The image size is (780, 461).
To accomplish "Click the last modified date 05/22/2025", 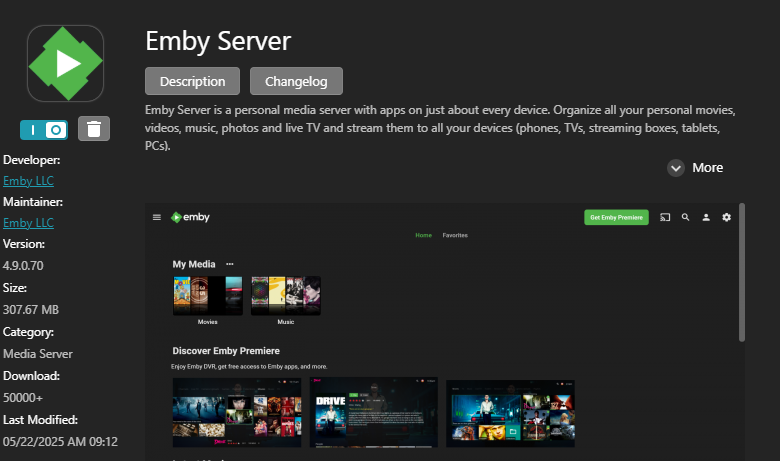I will point(60,442).
